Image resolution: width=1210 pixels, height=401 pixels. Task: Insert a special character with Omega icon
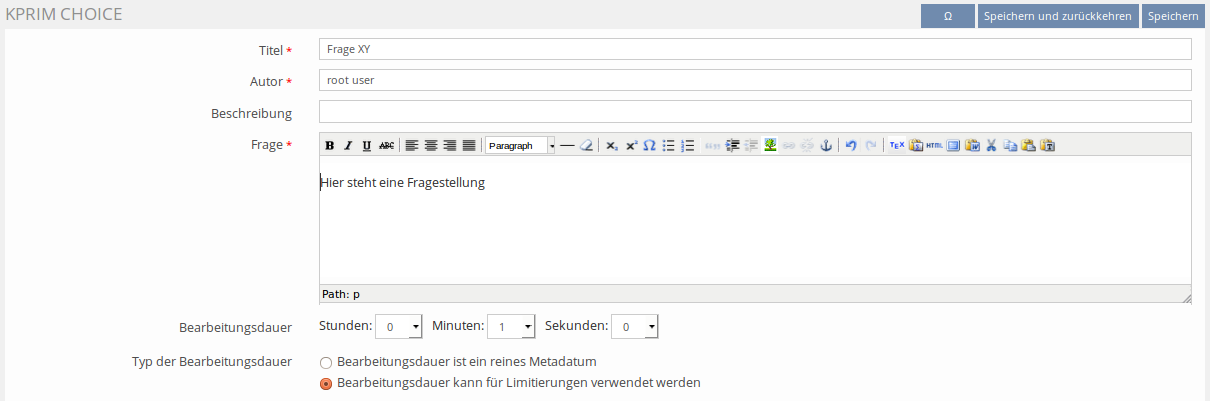(x=649, y=145)
